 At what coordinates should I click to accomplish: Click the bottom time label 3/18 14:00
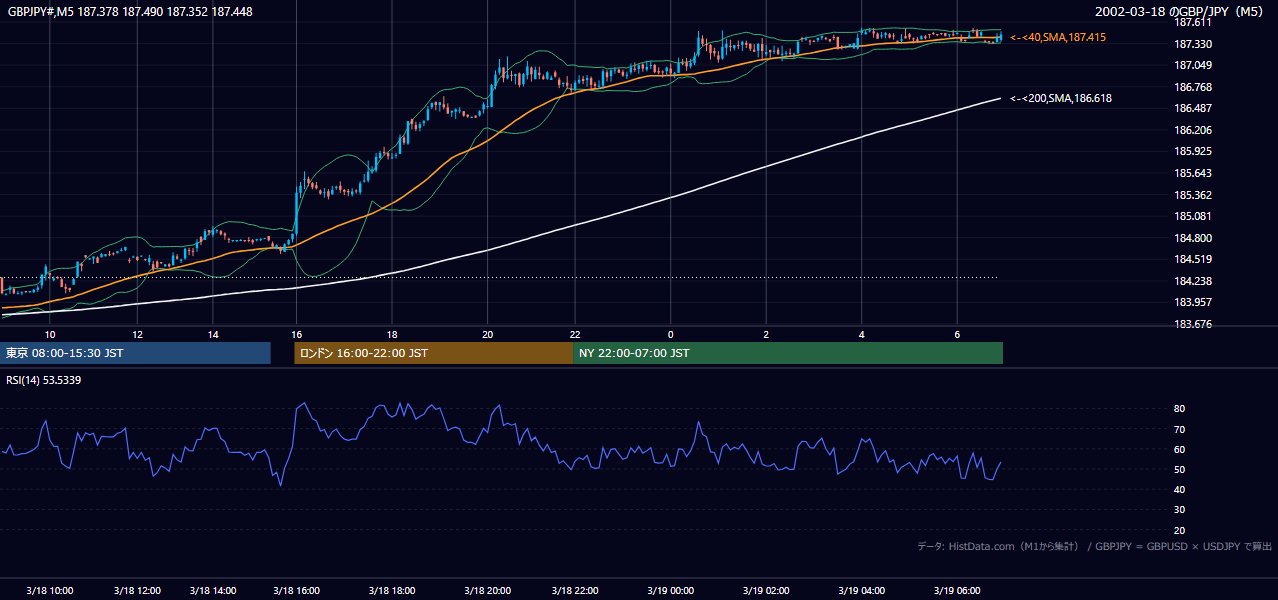[x=213, y=590]
